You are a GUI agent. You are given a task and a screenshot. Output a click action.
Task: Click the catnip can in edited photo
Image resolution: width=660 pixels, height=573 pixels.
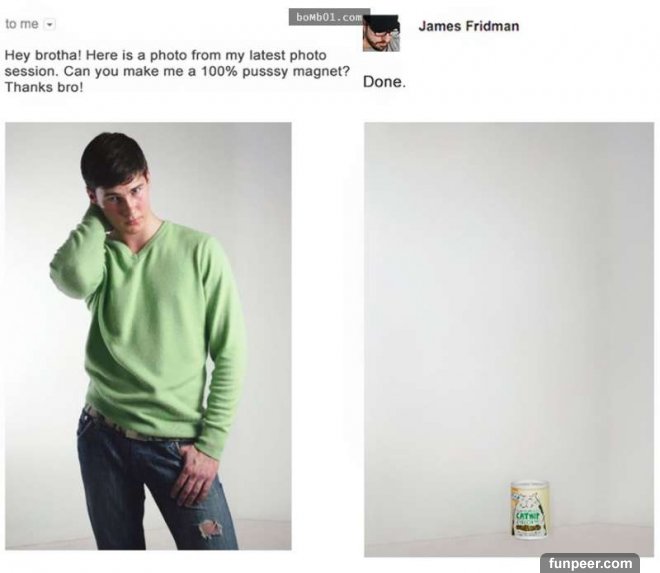[530, 510]
